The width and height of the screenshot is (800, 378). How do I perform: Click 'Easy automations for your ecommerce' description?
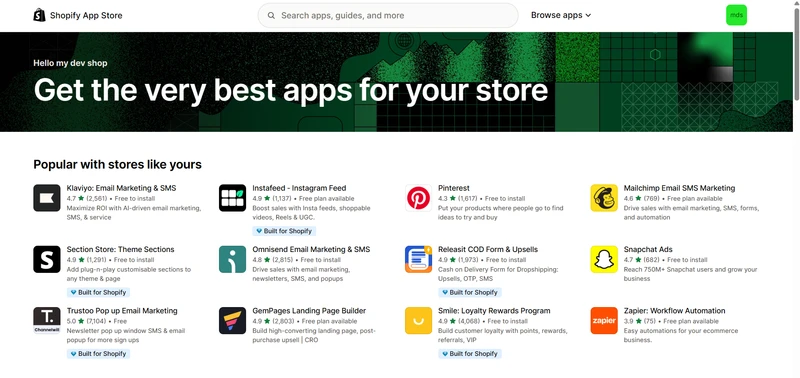(x=681, y=335)
